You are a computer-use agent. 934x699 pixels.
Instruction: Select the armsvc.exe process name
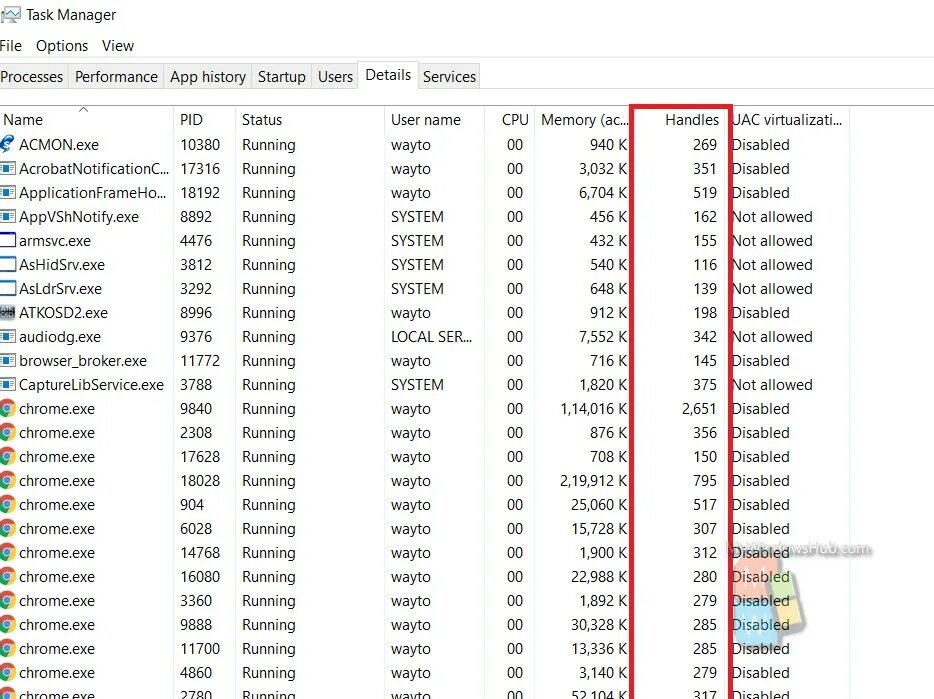coord(55,241)
